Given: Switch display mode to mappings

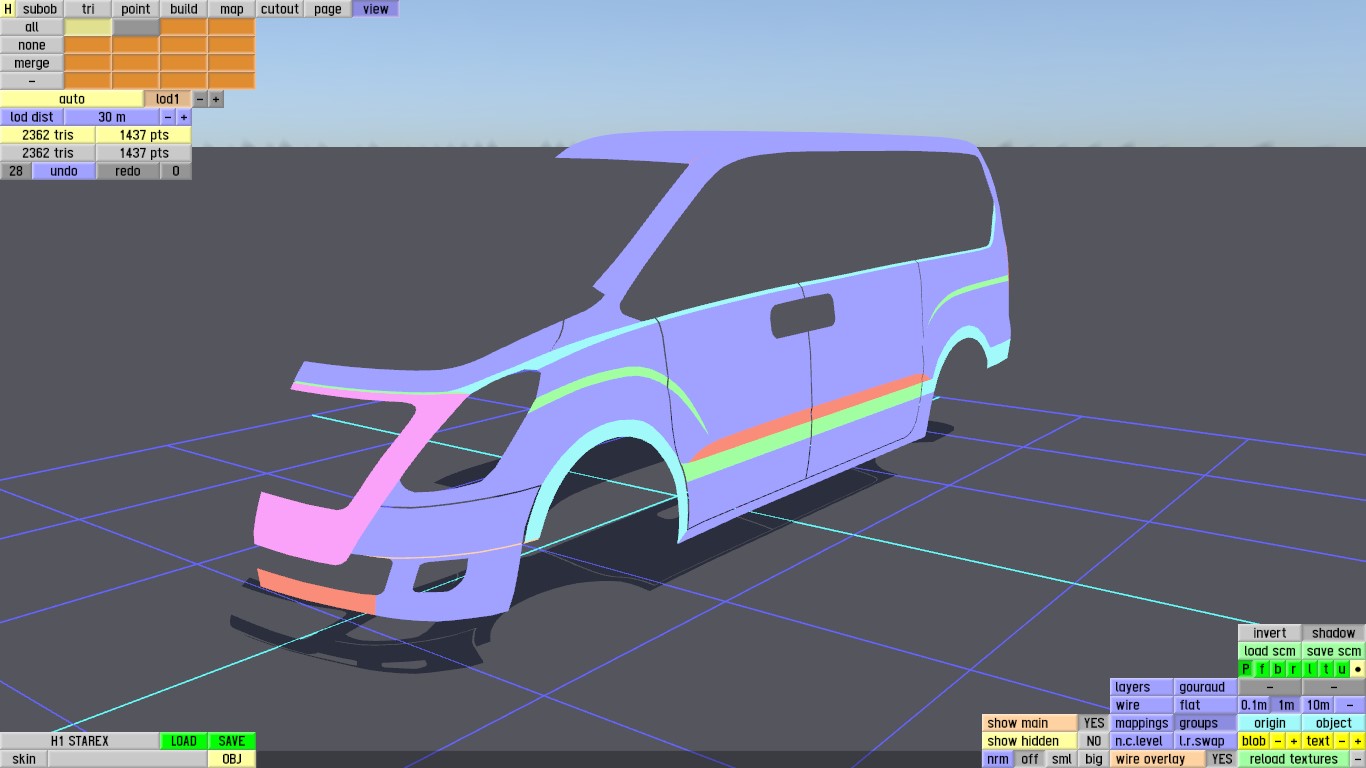Looking at the screenshot, I should [1142, 723].
